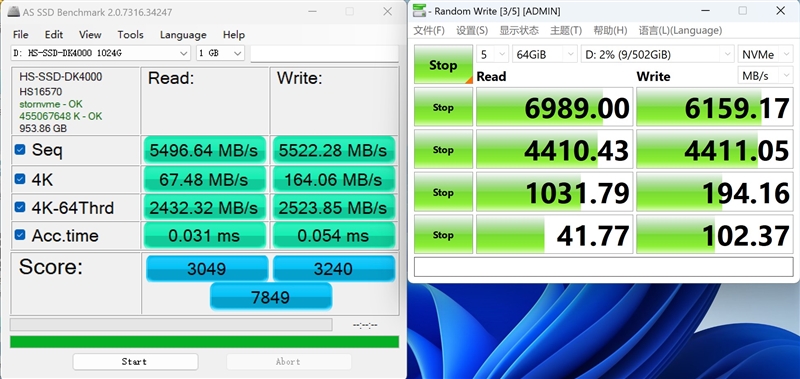Open the 主题(T) theme menu
Screen dimensions: 800x379
[566, 31]
